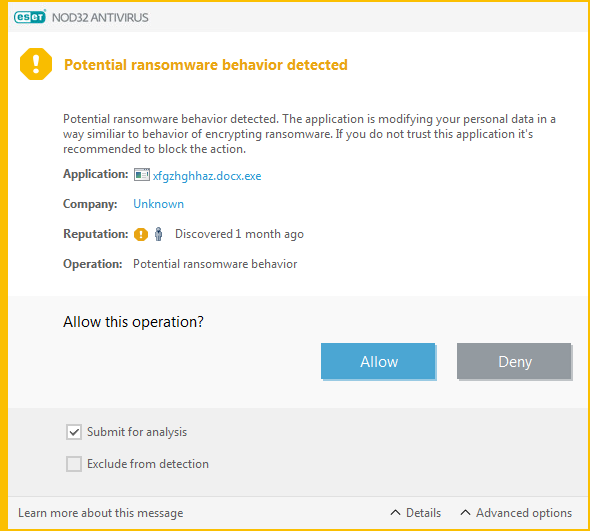Screen dimensions: 590x531
Task: Click the orange reputation warning icon
Action: (141, 234)
